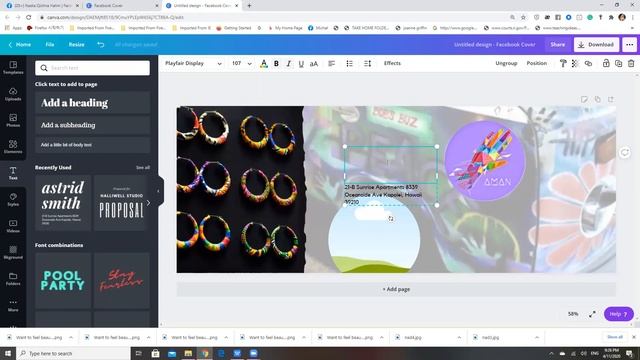Image resolution: width=640 pixels, height=360 pixels.
Task: Open the More sidebar options
Action: click(x=13, y=305)
